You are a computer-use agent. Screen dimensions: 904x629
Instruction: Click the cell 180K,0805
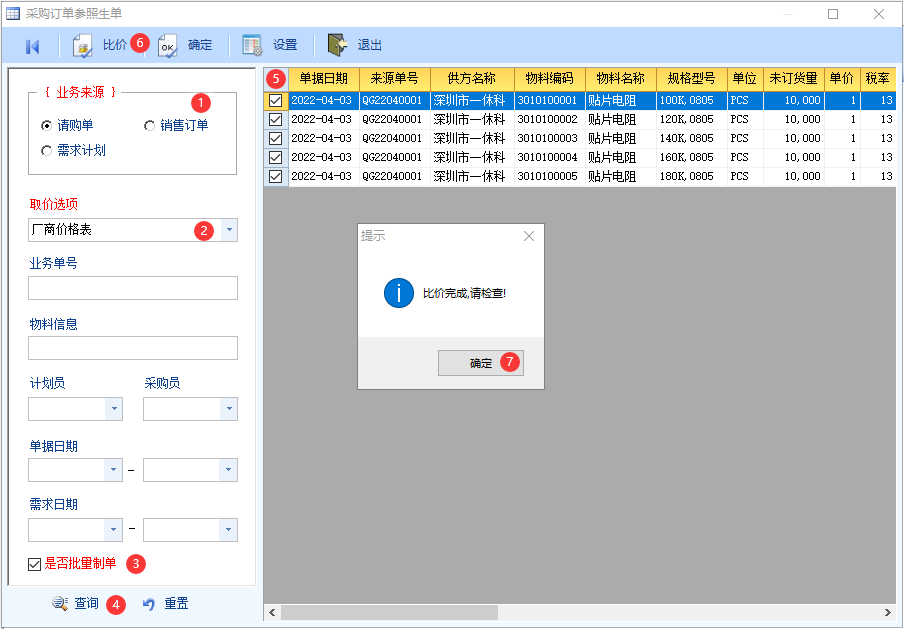(x=692, y=176)
